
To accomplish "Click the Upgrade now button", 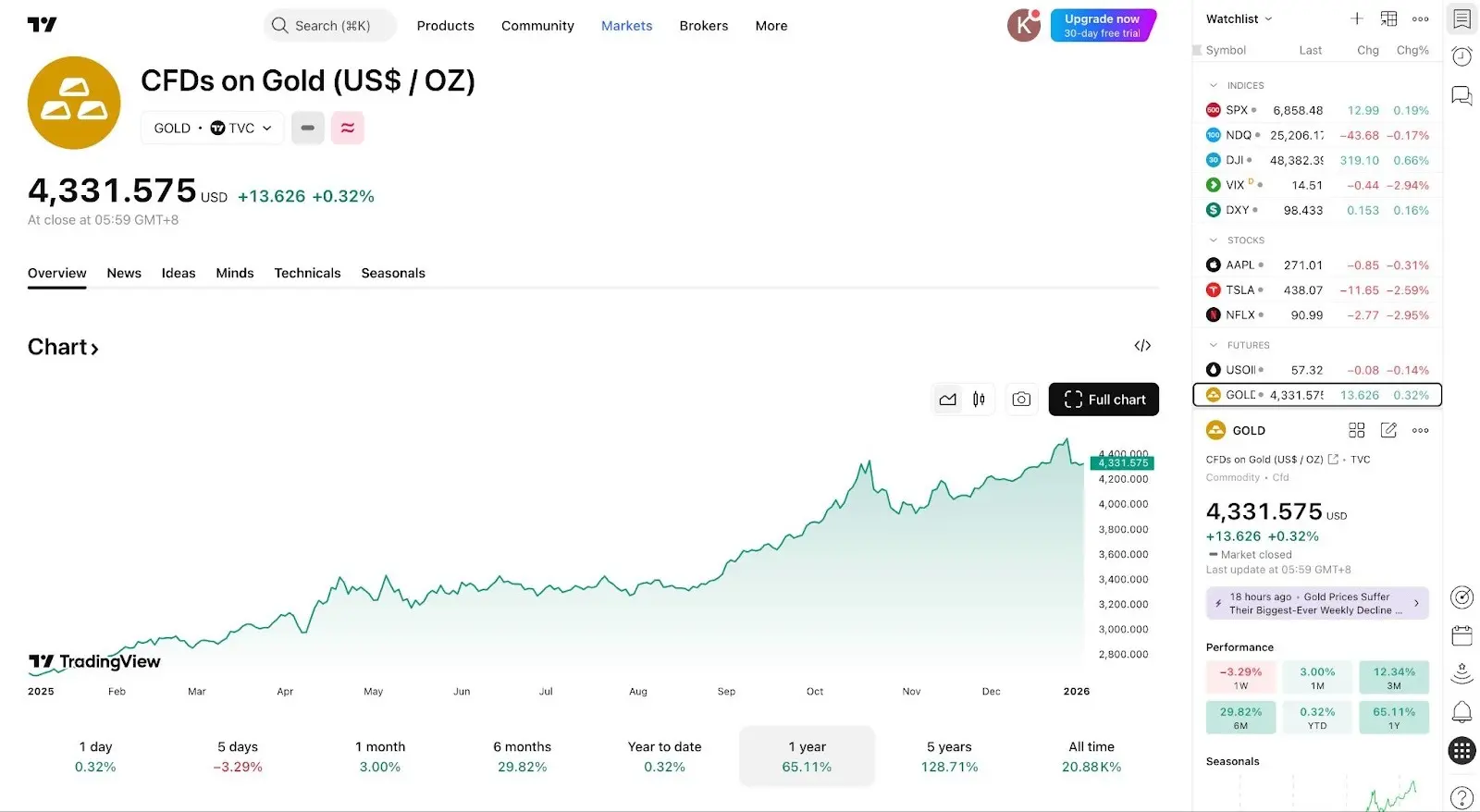I will pyautogui.click(x=1102, y=25).
